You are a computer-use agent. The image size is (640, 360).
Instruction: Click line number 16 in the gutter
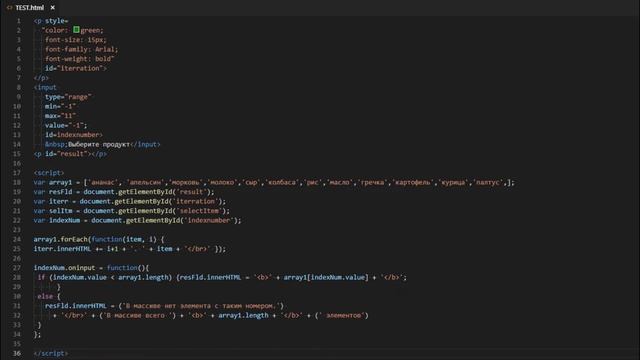pos(17,163)
